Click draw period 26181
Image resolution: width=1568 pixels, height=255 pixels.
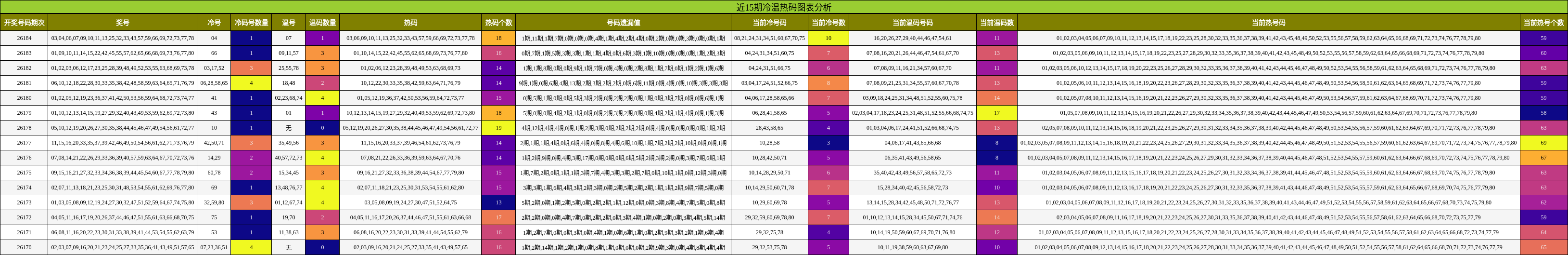[25, 83]
